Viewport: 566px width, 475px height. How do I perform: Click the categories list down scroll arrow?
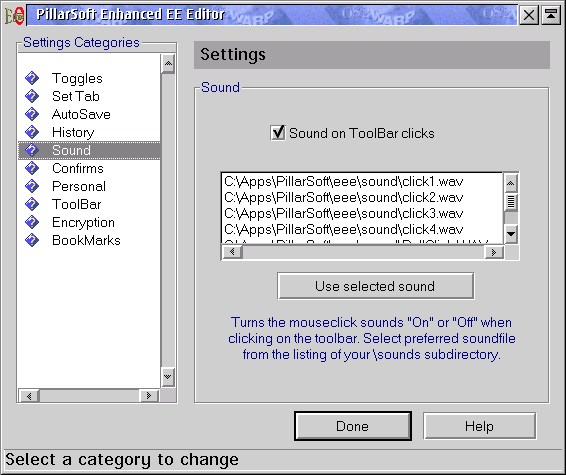pos(168,377)
